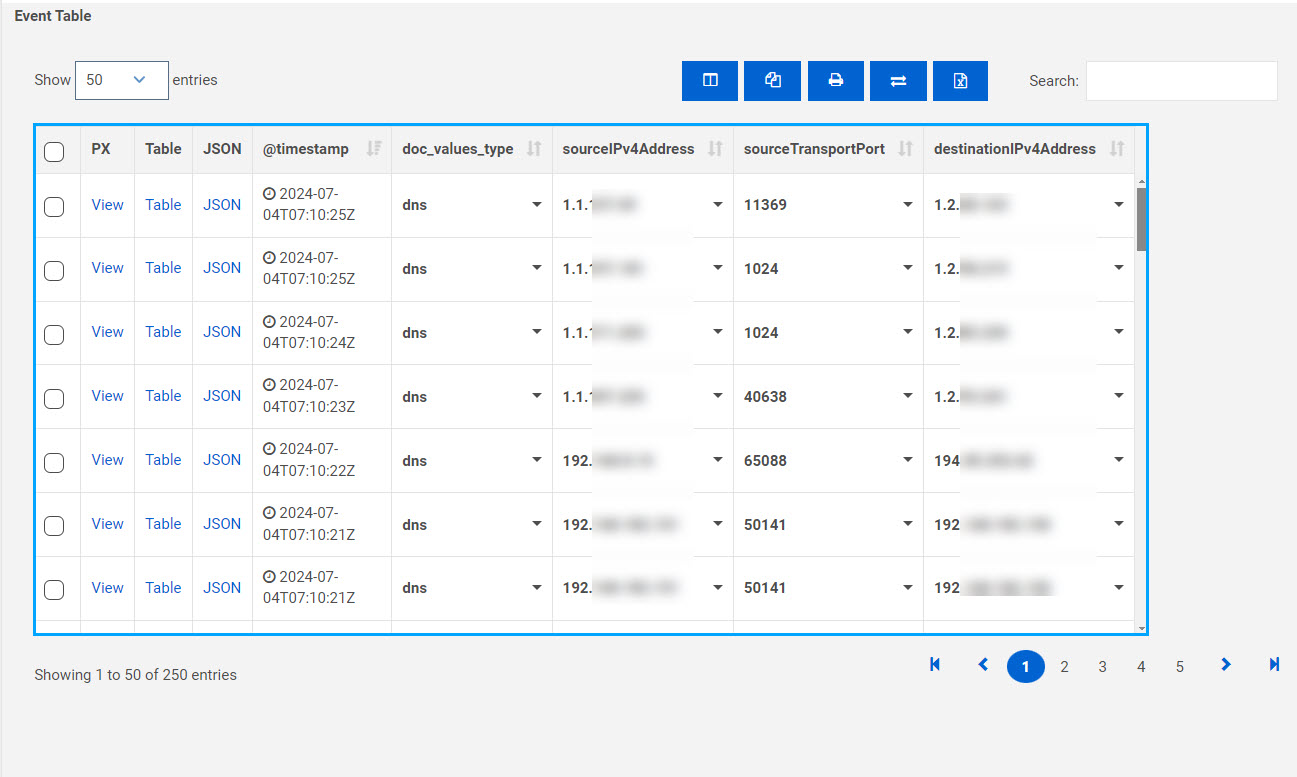
Task: Jump to the first page of entries
Action: coord(935,665)
